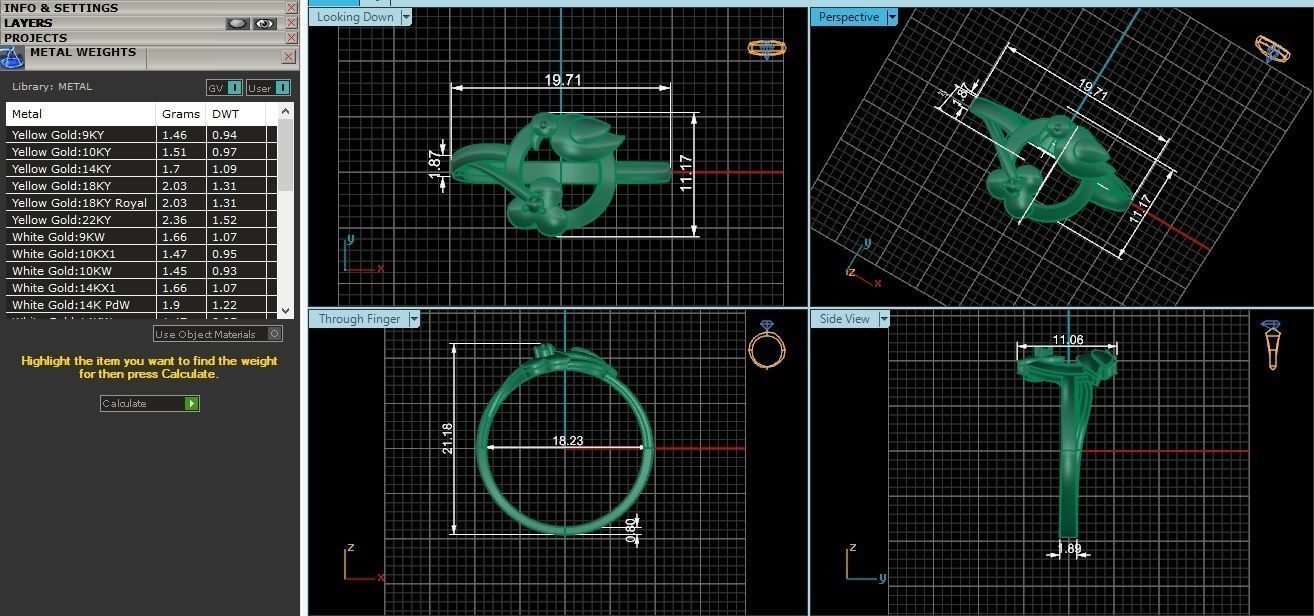Click the Metal Weights flask icon
This screenshot has width=1314, height=616.
(x=12, y=57)
